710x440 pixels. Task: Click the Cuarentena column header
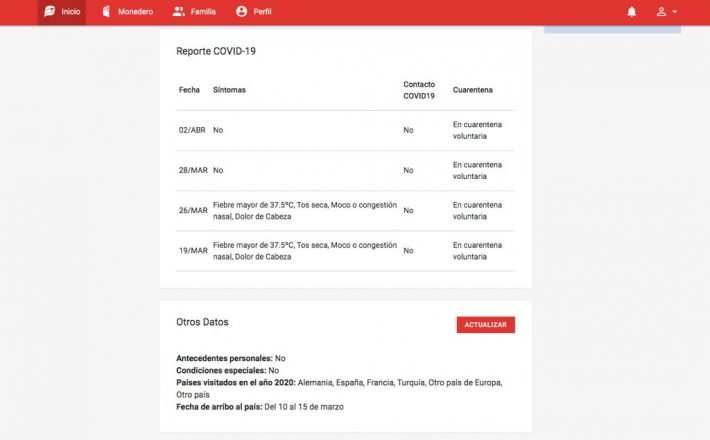[472, 90]
